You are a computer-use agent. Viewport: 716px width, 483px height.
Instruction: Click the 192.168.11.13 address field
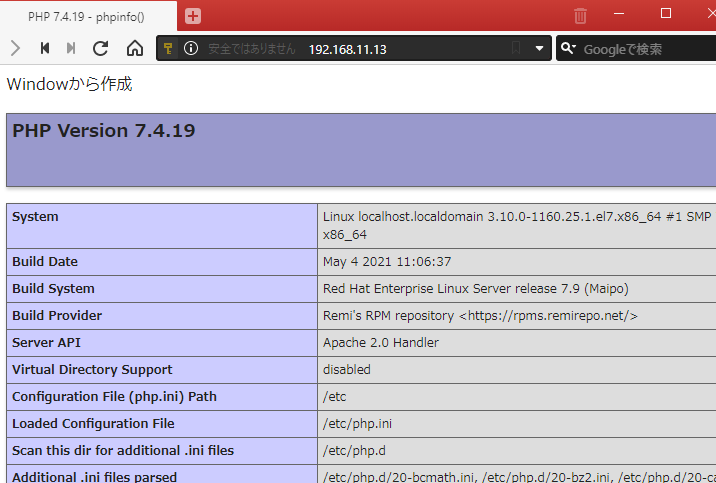pyautogui.click(x=347, y=49)
